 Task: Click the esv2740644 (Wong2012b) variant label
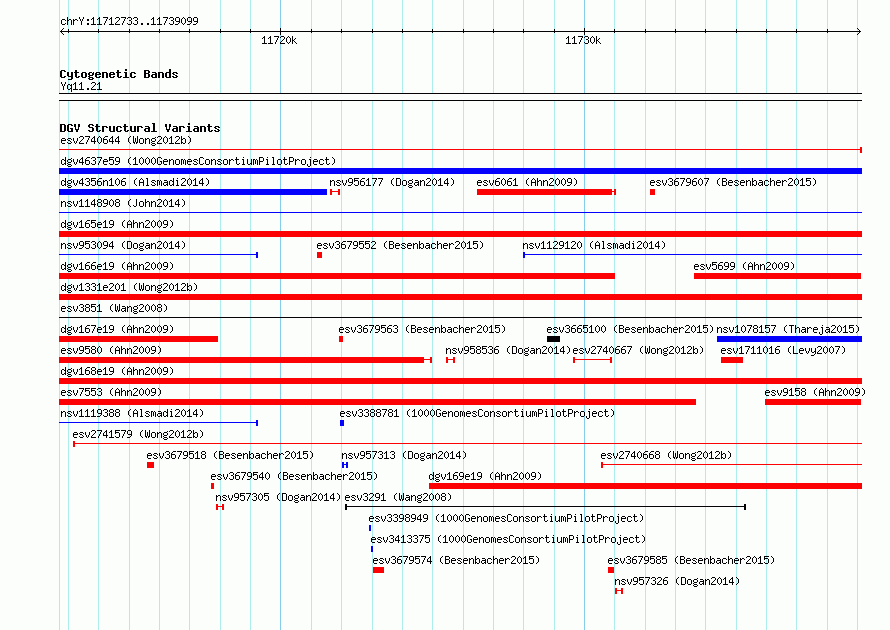[126, 140]
